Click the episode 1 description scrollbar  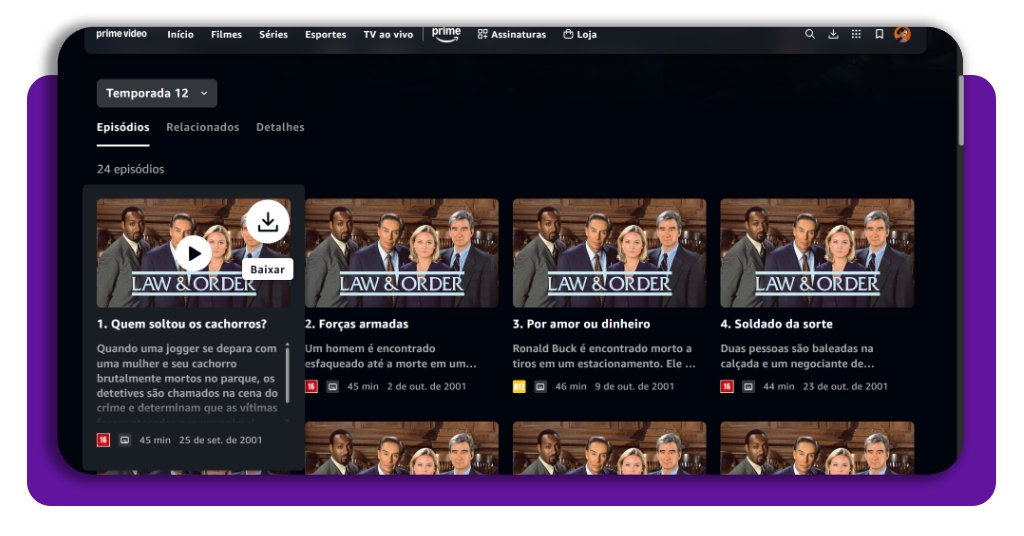pyautogui.click(x=287, y=373)
